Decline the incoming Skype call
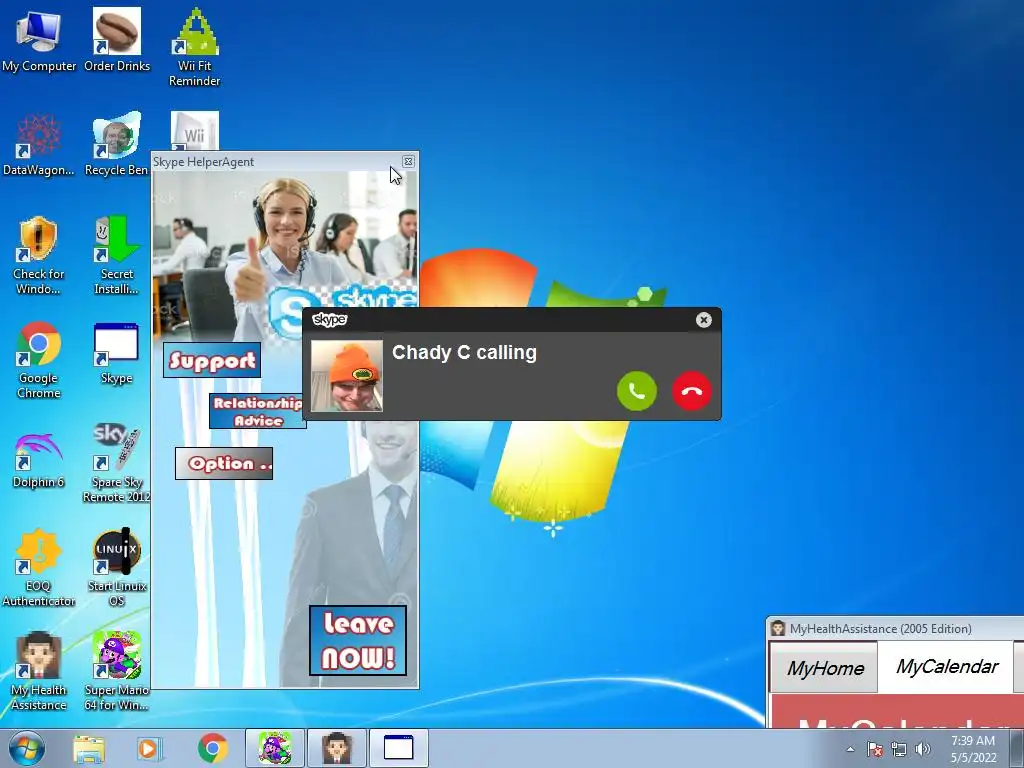 point(692,391)
